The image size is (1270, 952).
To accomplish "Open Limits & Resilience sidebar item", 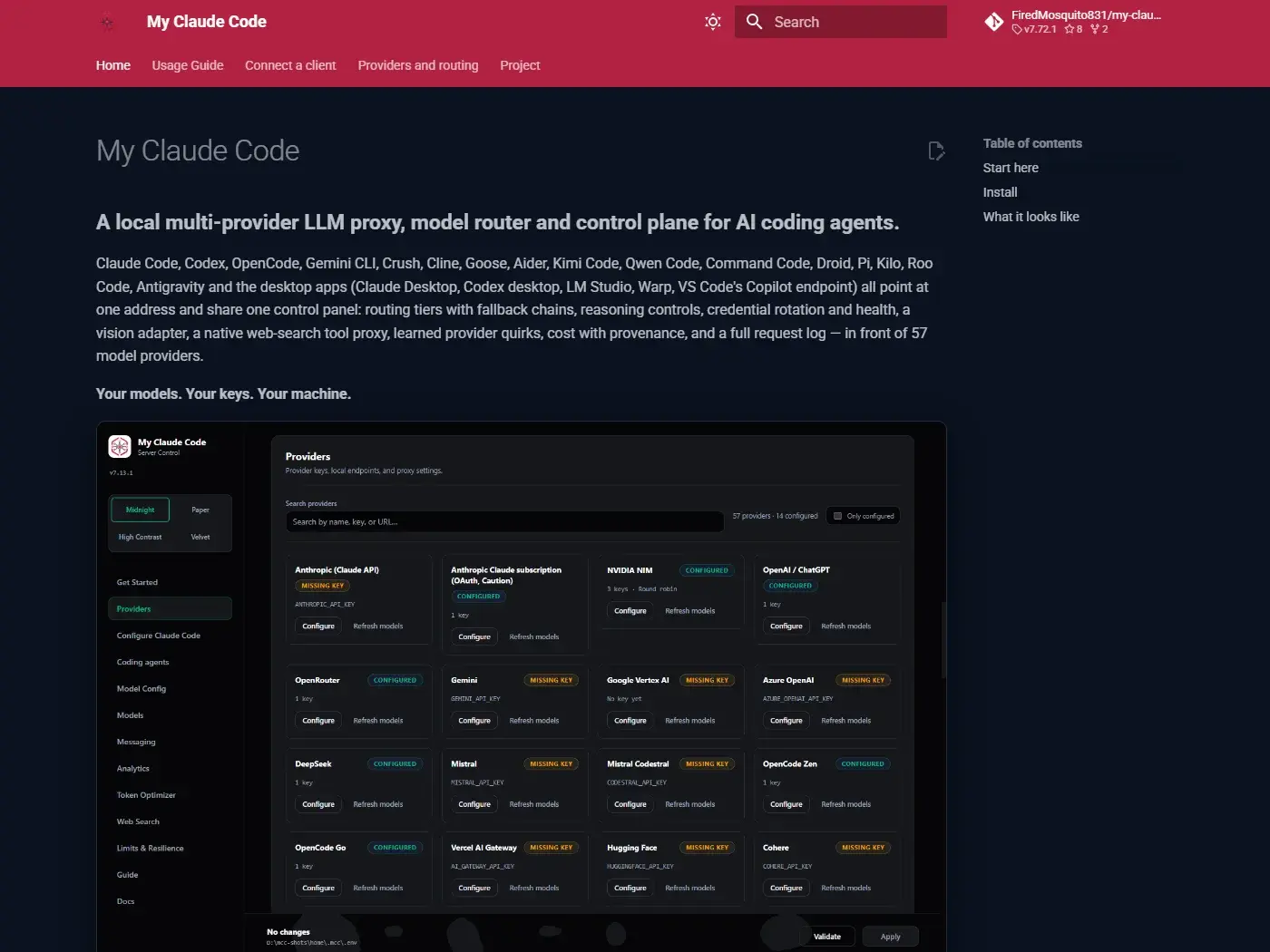I will (x=170, y=848).
